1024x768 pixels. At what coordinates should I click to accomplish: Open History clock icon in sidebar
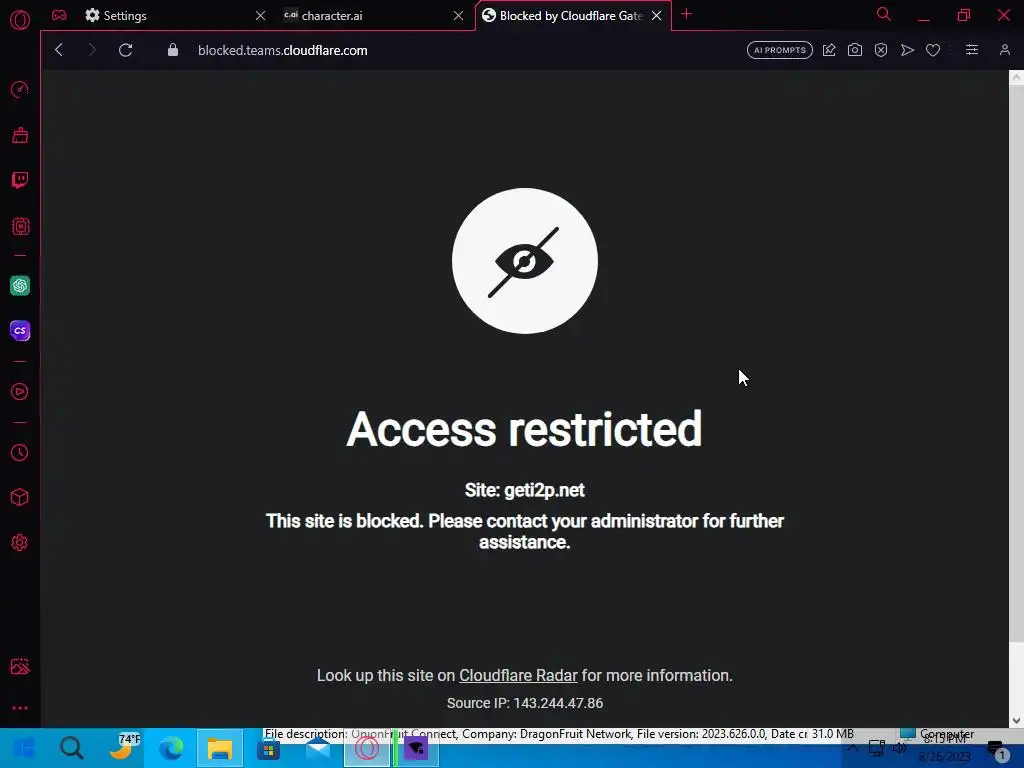[x=20, y=453]
